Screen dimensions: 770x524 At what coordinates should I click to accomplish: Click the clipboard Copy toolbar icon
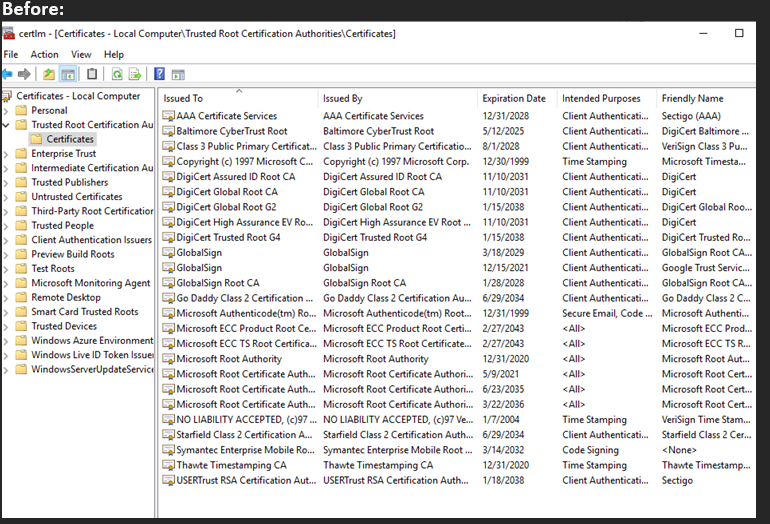coord(92,74)
